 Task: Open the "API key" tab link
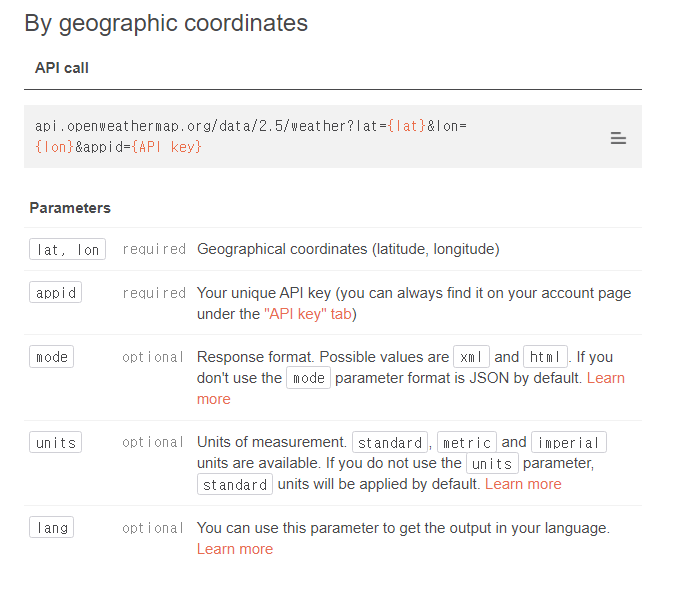click(x=309, y=314)
